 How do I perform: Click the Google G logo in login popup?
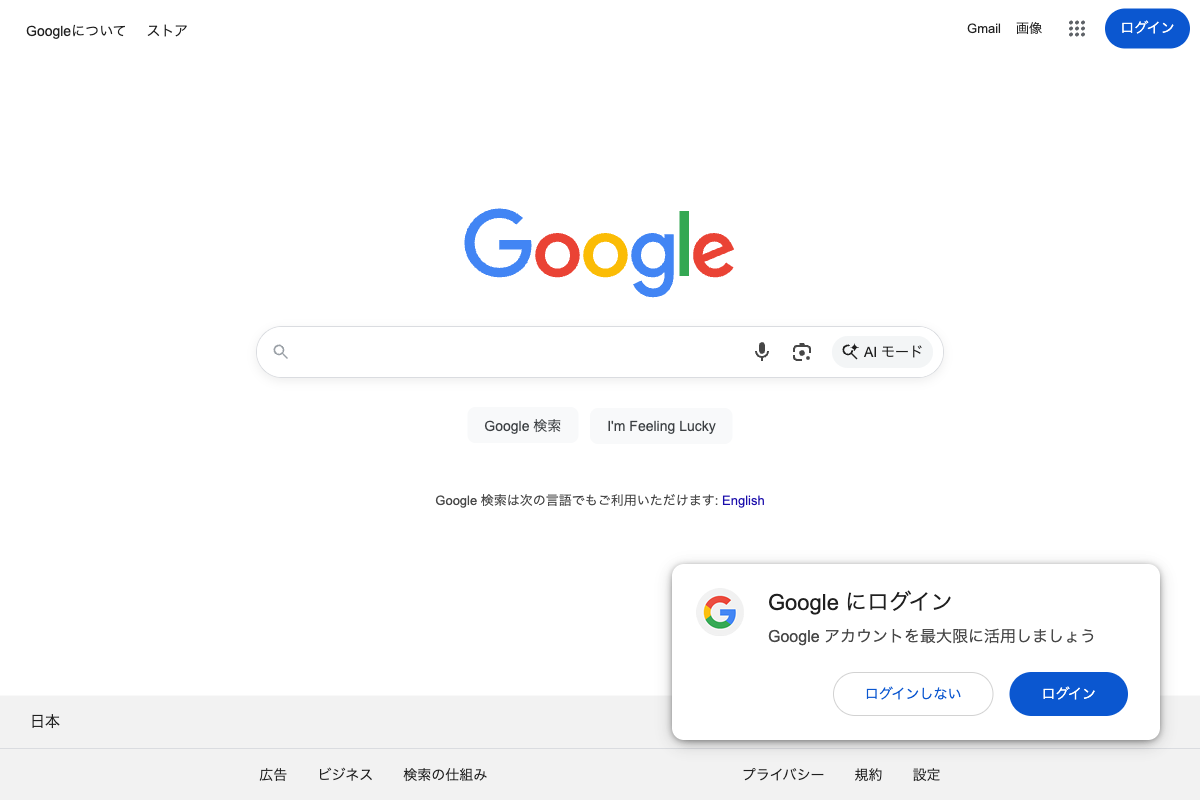(x=720, y=612)
